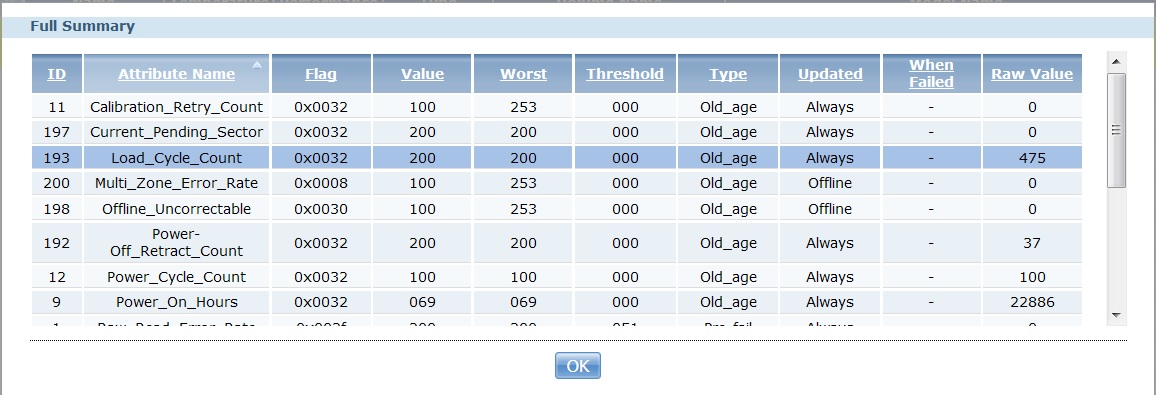1156x395 pixels.
Task: Sort by Threshold column header
Action: [x=625, y=74]
